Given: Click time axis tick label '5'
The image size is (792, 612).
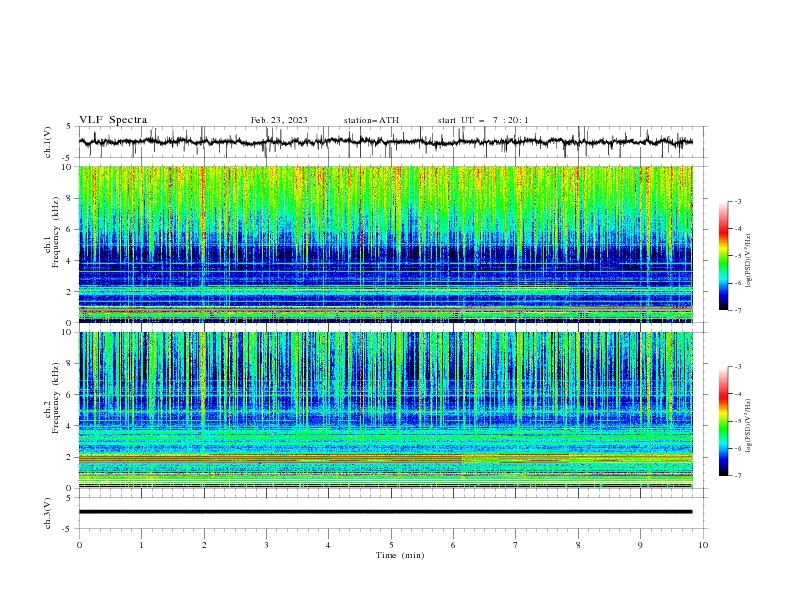Looking at the screenshot, I should 391,545.
